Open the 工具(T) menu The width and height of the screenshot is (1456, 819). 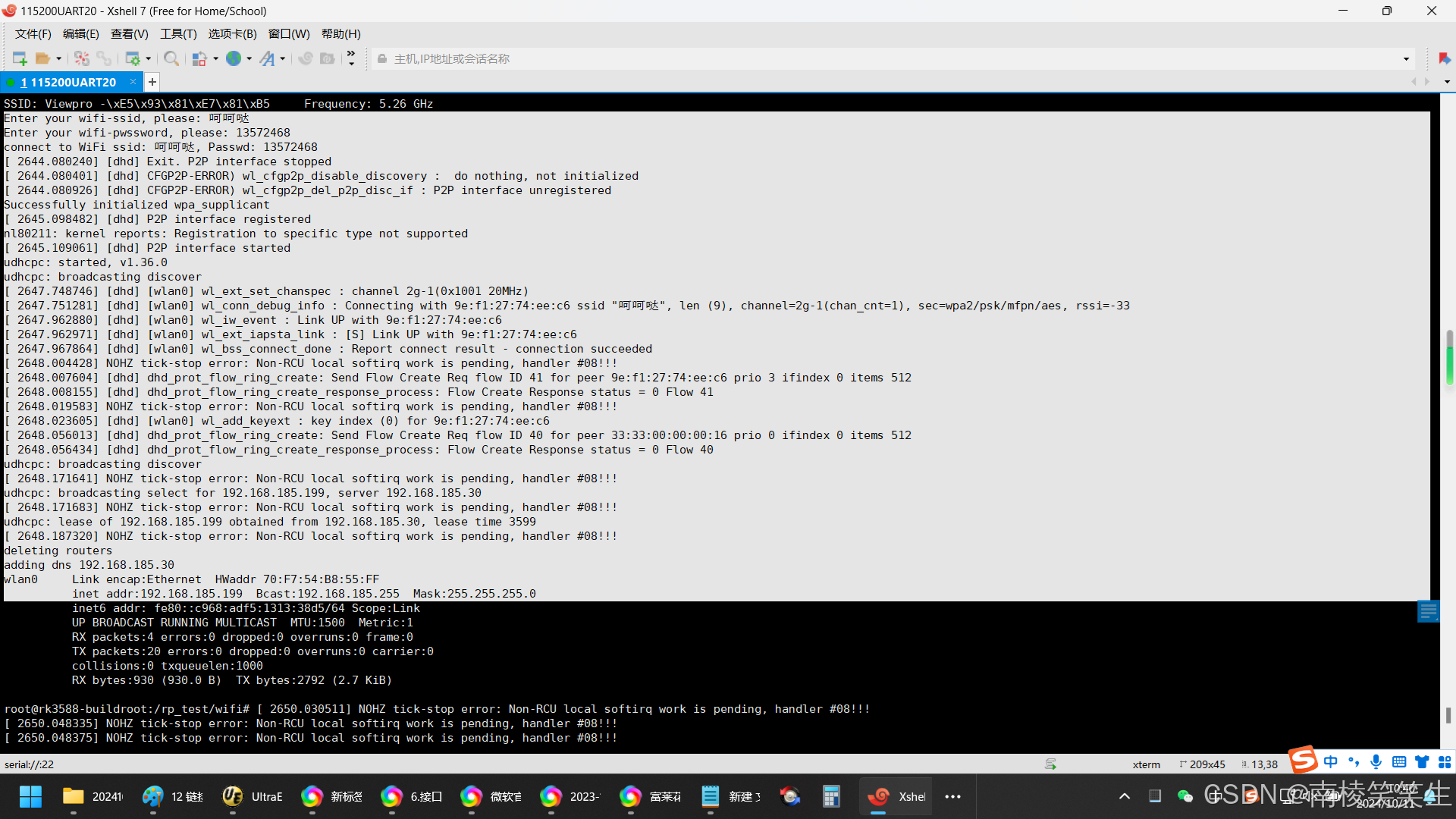coord(178,34)
